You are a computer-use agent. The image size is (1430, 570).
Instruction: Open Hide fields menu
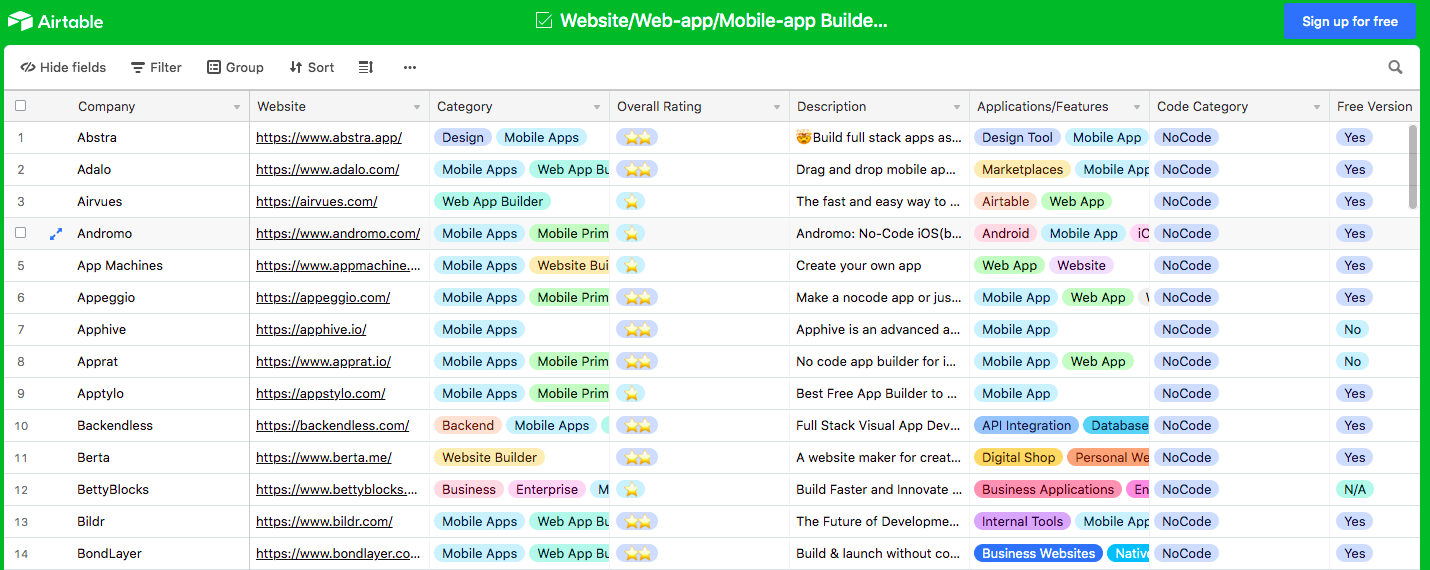tap(63, 67)
